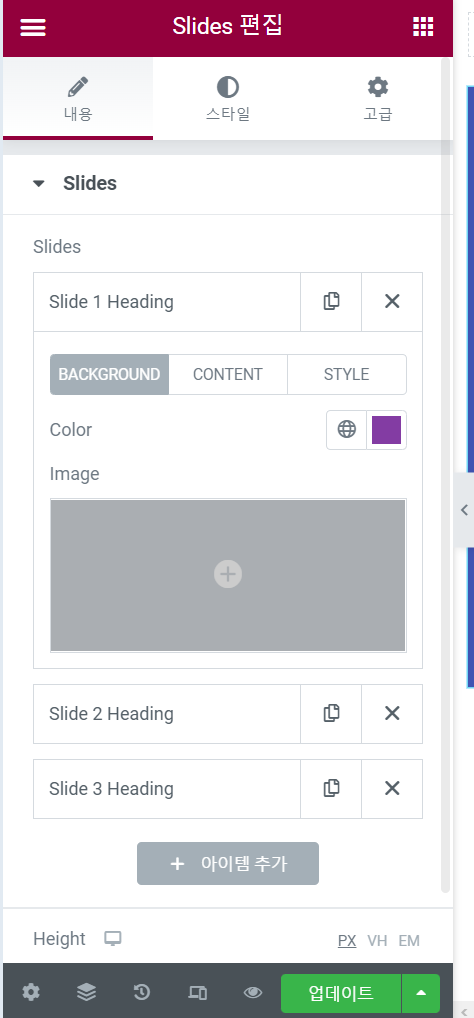This screenshot has height=1018, width=474.
Task: Remove the Slide 2 Heading item
Action: click(x=392, y=714)
